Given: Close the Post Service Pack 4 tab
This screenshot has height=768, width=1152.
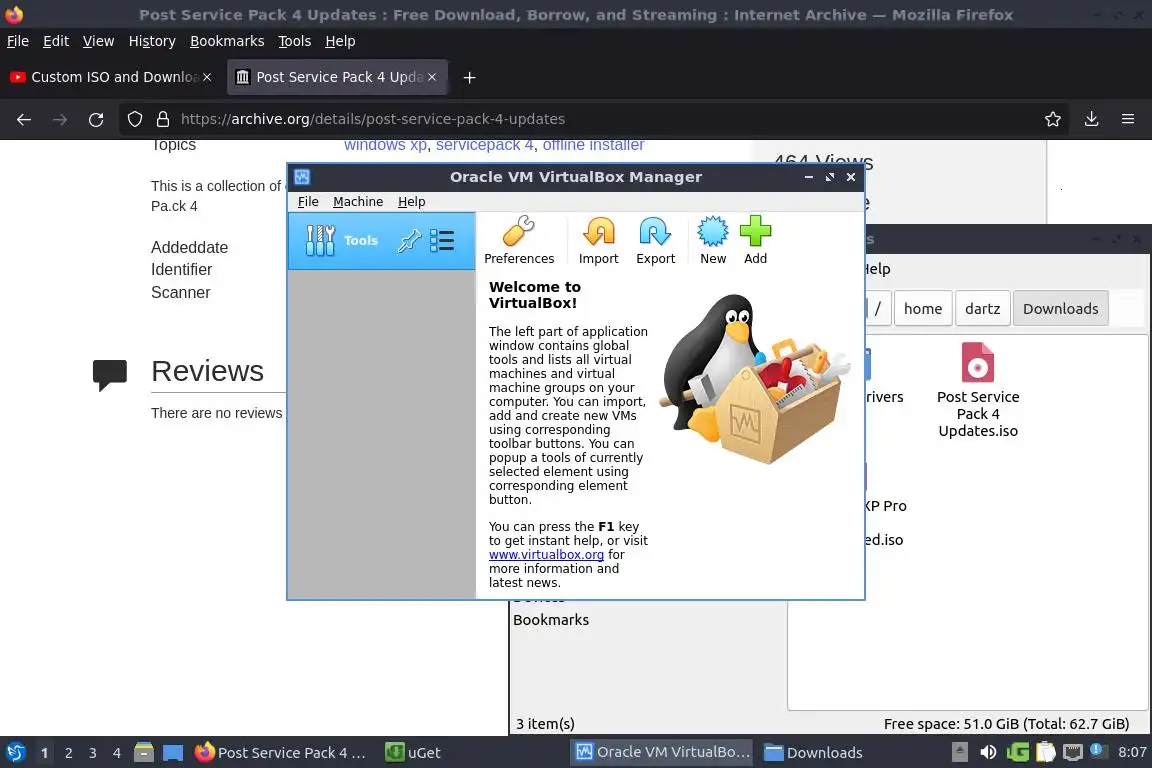Looking at the screenshot, I should pos(432,77).
